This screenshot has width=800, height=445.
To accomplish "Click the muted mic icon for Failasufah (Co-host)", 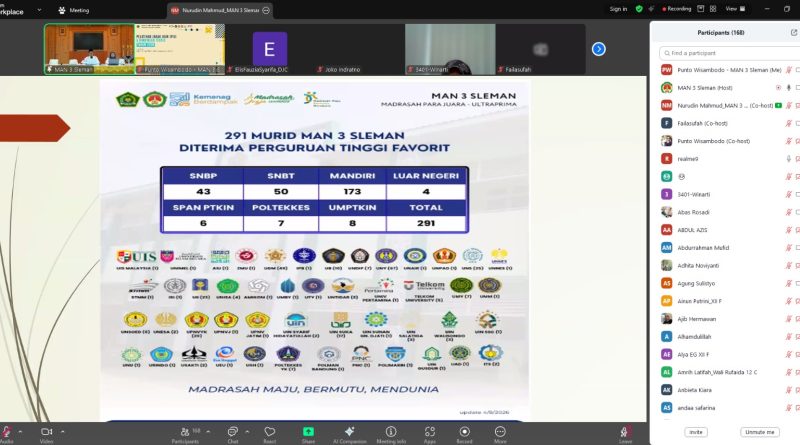I will pos(789,123).
